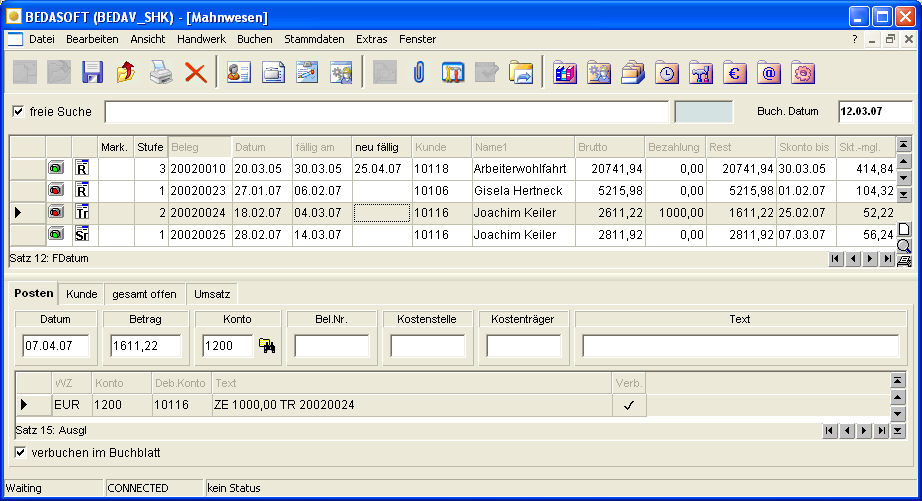Open the Buchen menu
922x501 pixels.
pyautogui.click(x=255, y=39)
